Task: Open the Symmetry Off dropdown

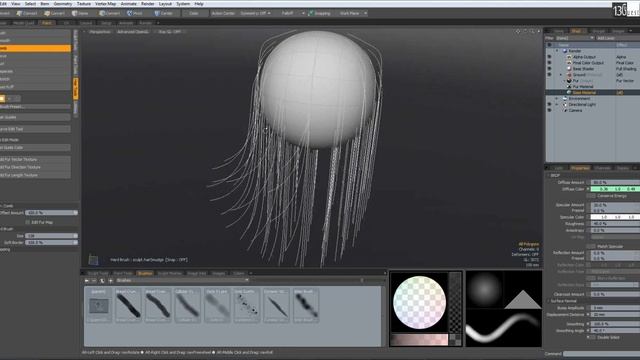Action: click(x=255, y=13)
